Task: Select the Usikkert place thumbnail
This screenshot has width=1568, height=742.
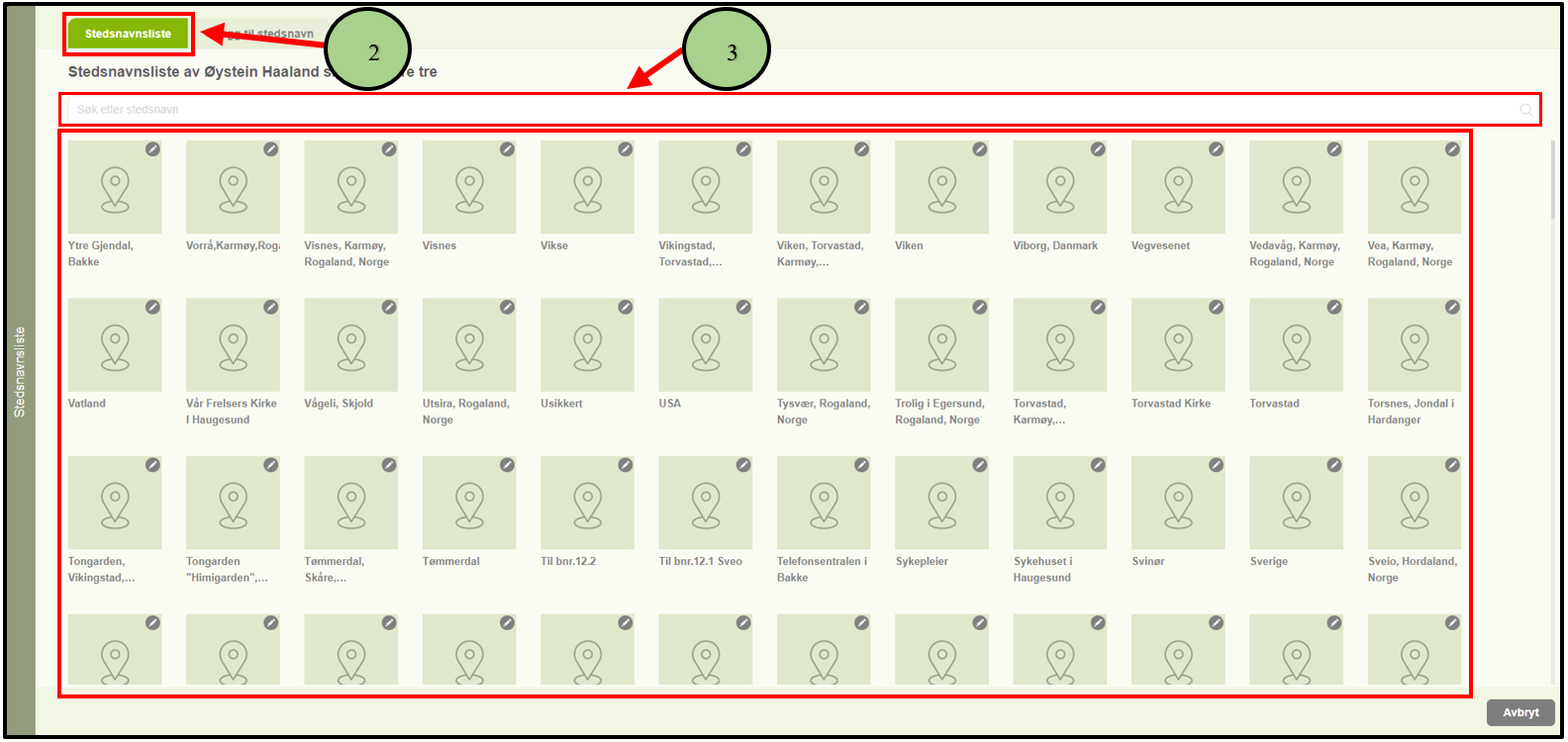Action: point(587,345)
